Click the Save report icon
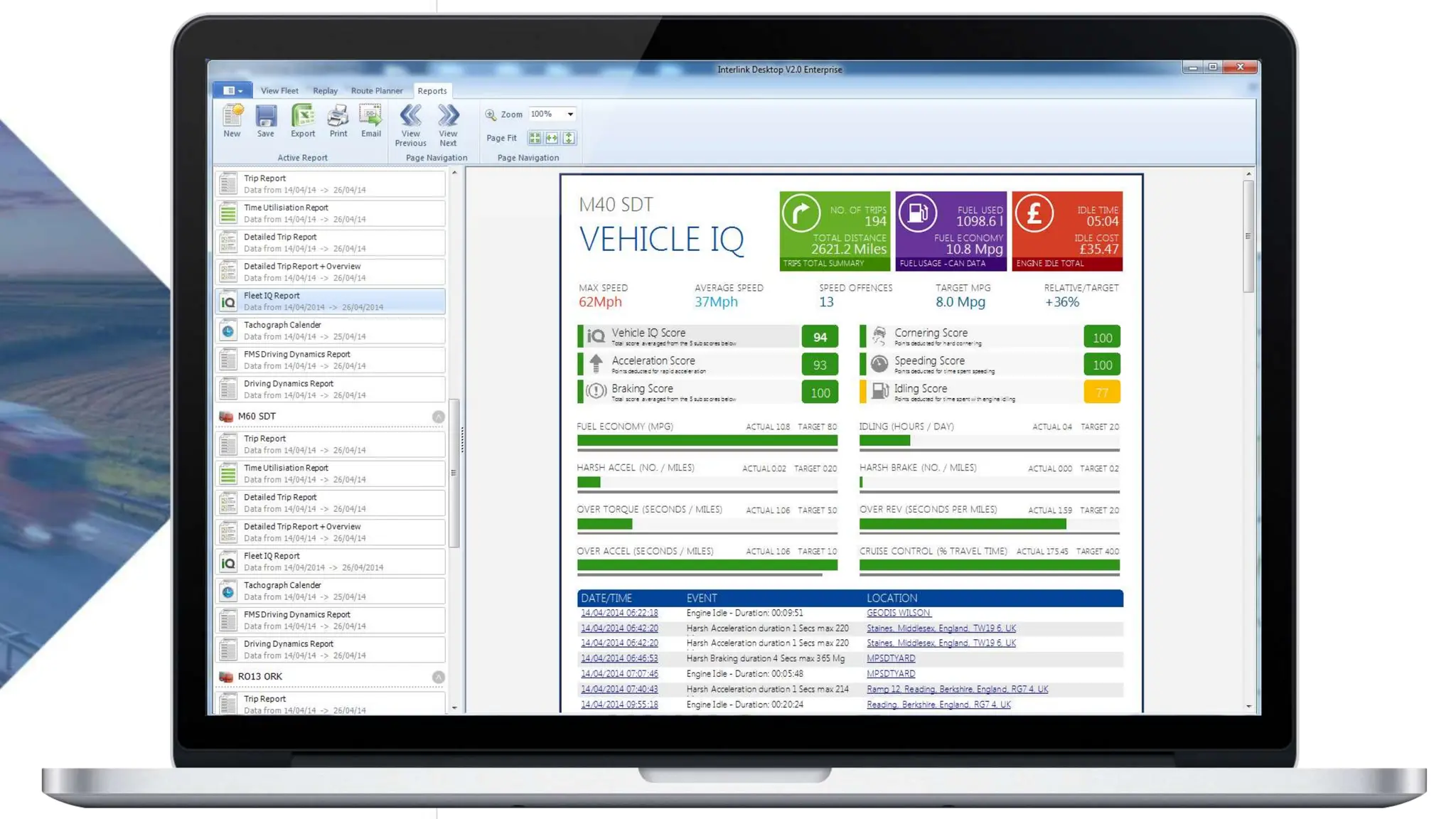This screenshot has height=819, width=1456. pos(266,117)
